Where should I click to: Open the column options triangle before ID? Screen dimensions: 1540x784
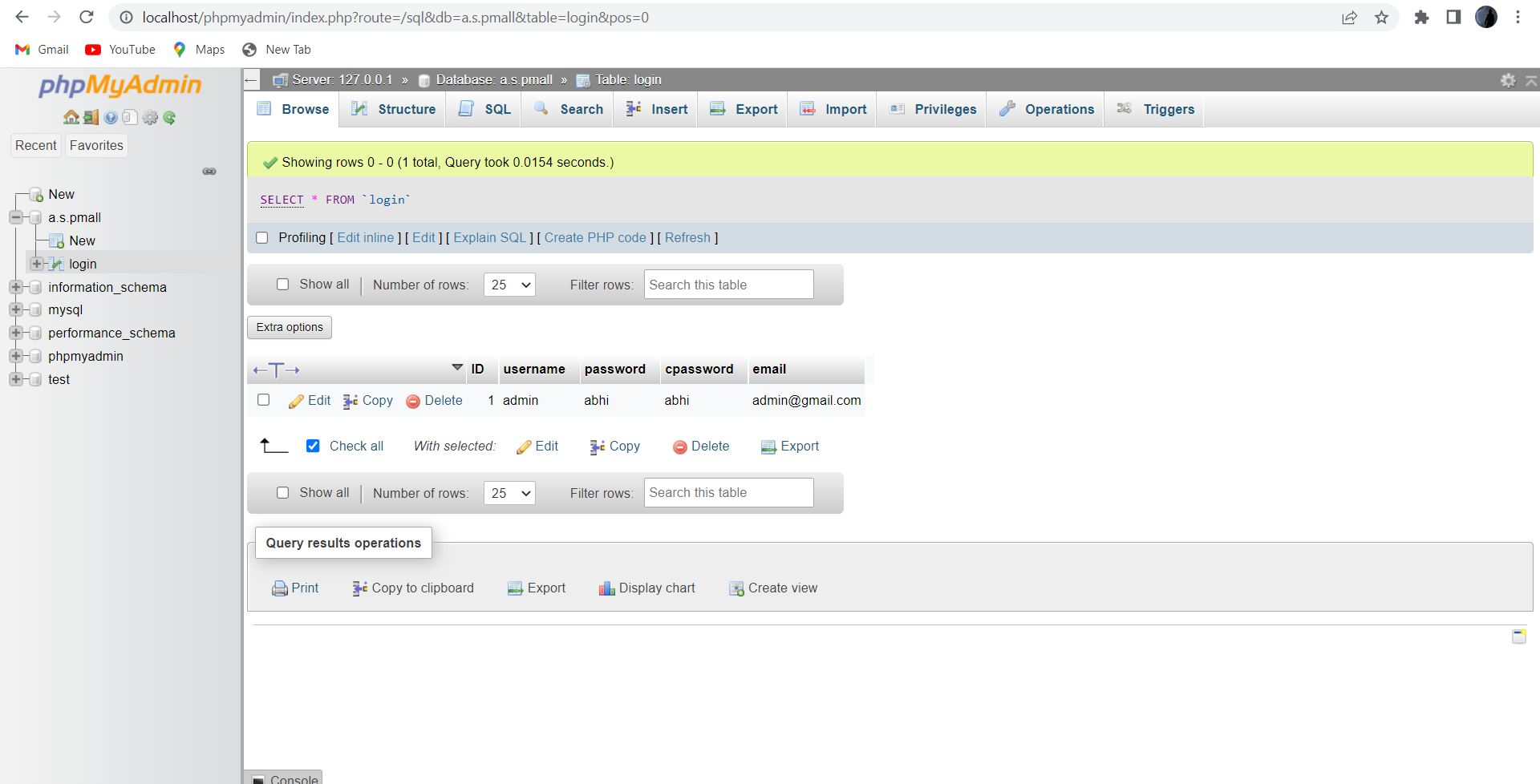[x=457, y=368]
